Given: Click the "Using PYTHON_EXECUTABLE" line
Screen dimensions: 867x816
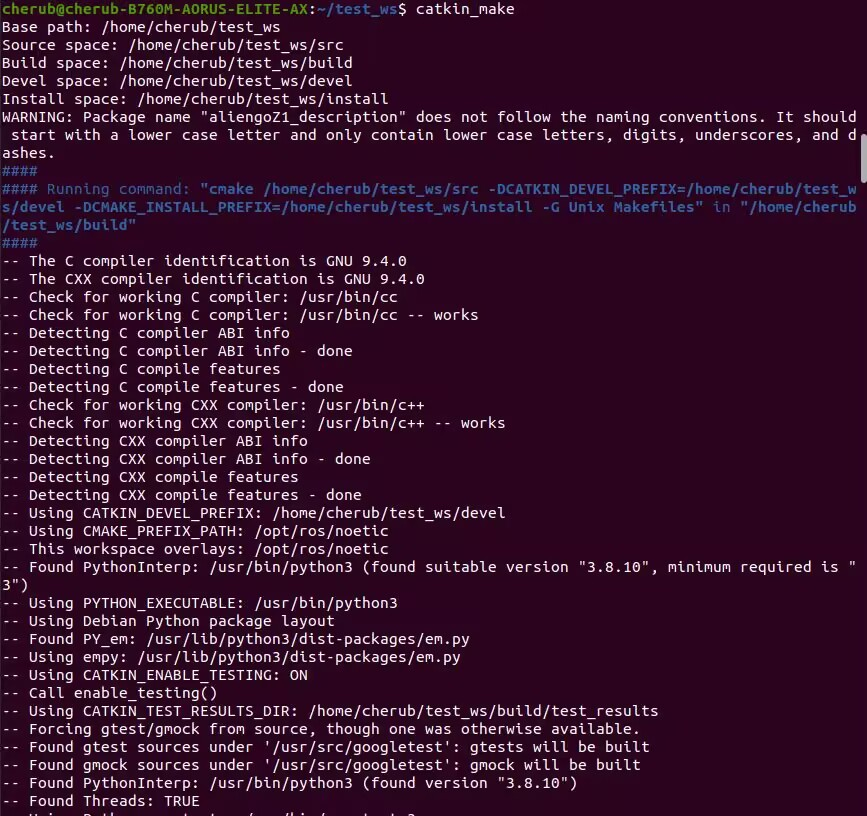Looking at the screenshot, I should click(200, 603).
